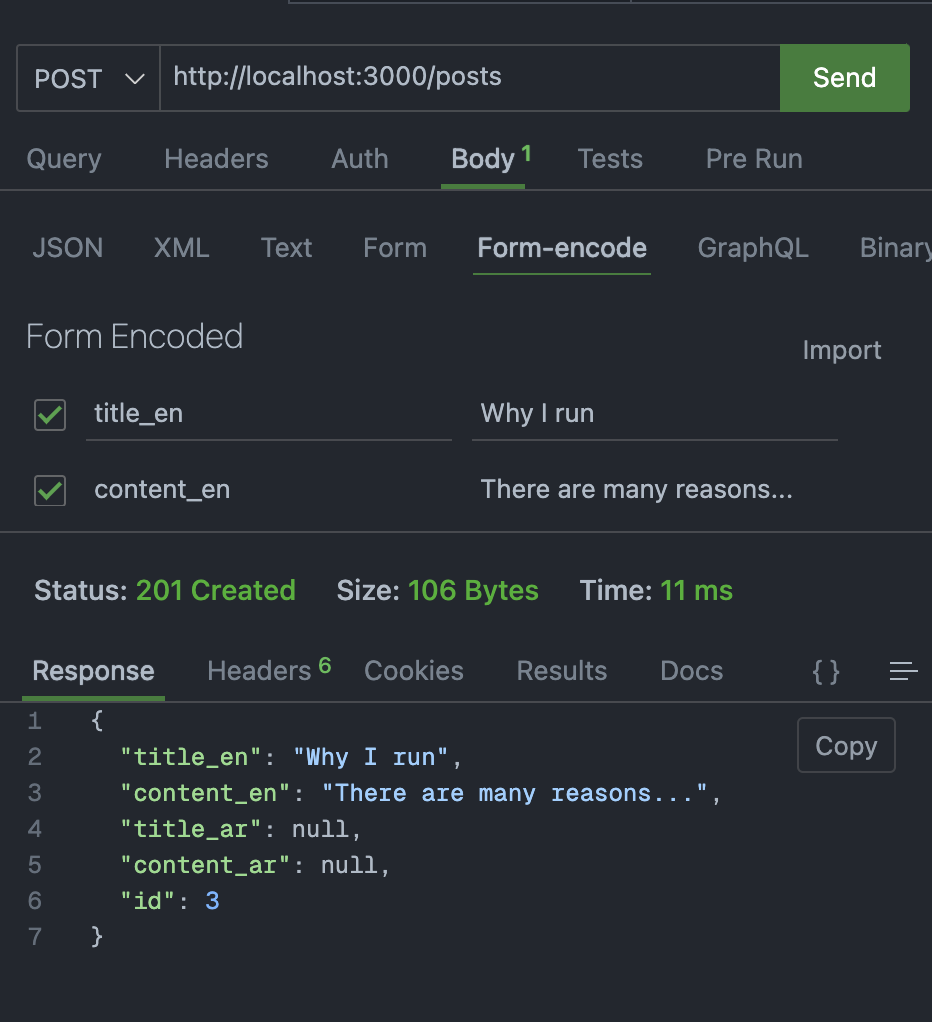932x1022 pixels.
Task: Click the Import link
Action: pyautogui.click(x=841, y=350)
